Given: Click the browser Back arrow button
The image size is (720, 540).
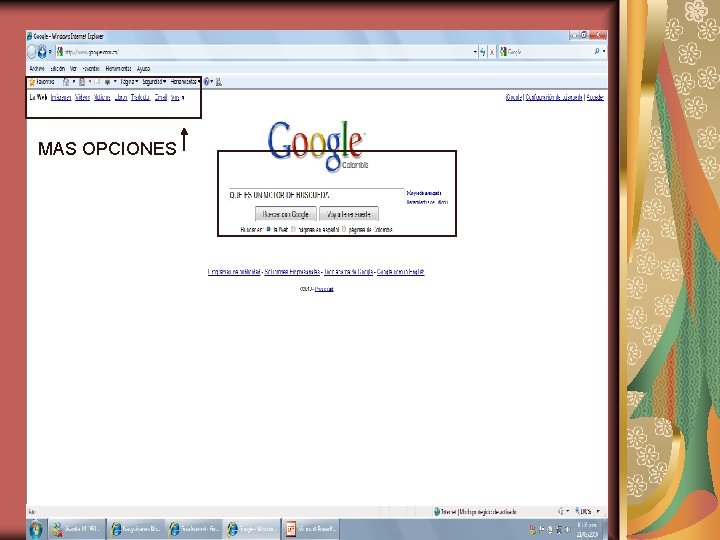Looking at the screenshot, I should pos(31,52).
